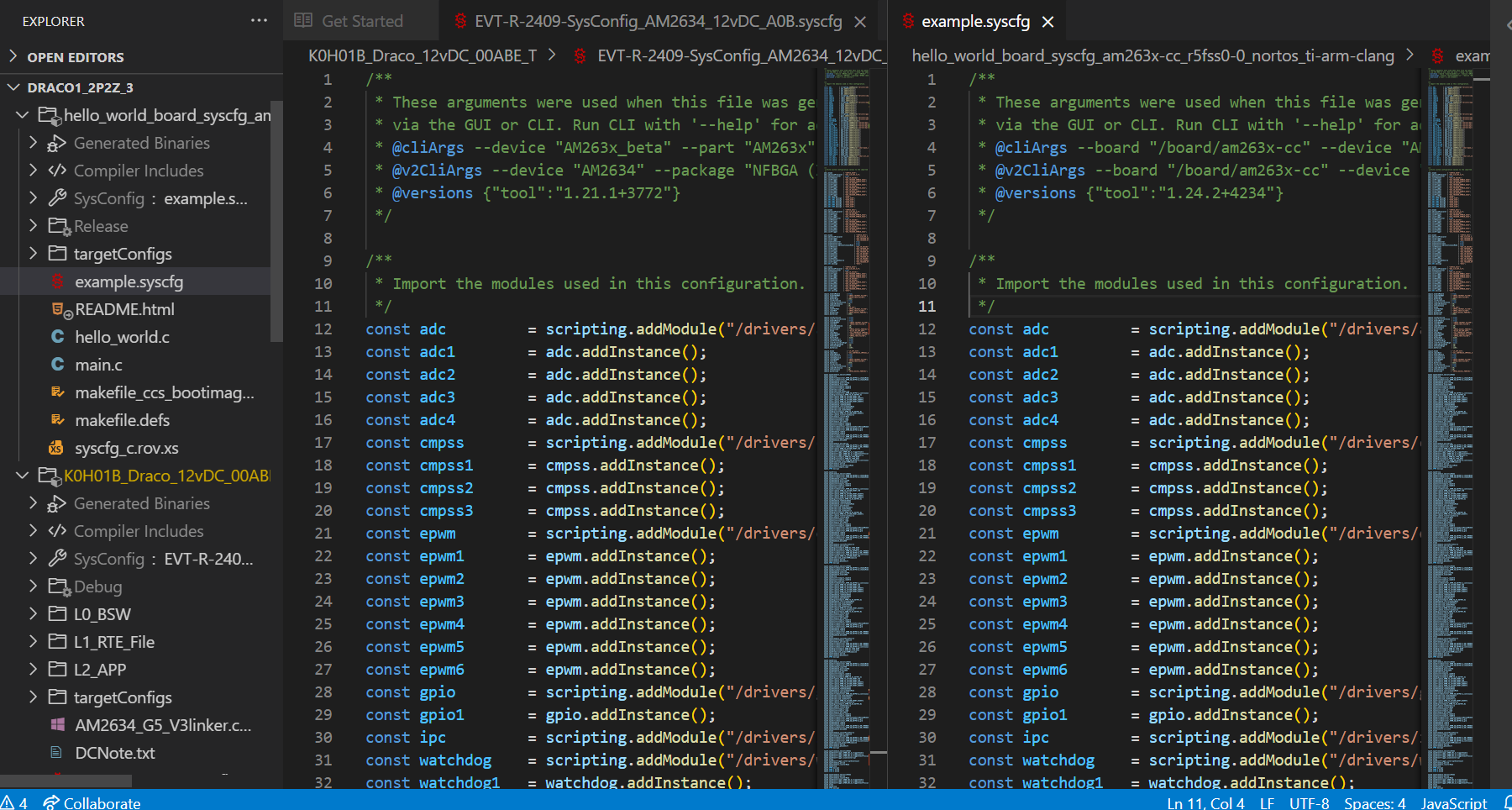1512x810 pixels.
Task: Click Generated Binaries icon in K0H01B_Draco project
Action: coord(57,504)
